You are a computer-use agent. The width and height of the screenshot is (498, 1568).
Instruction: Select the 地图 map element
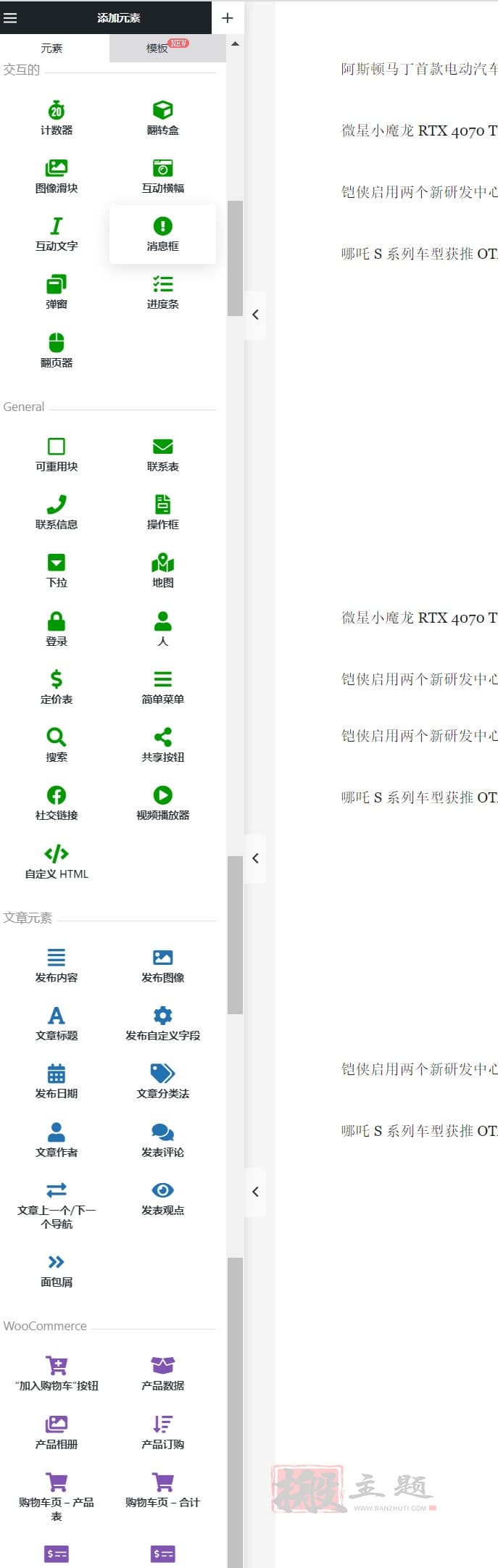click(163, 571)
